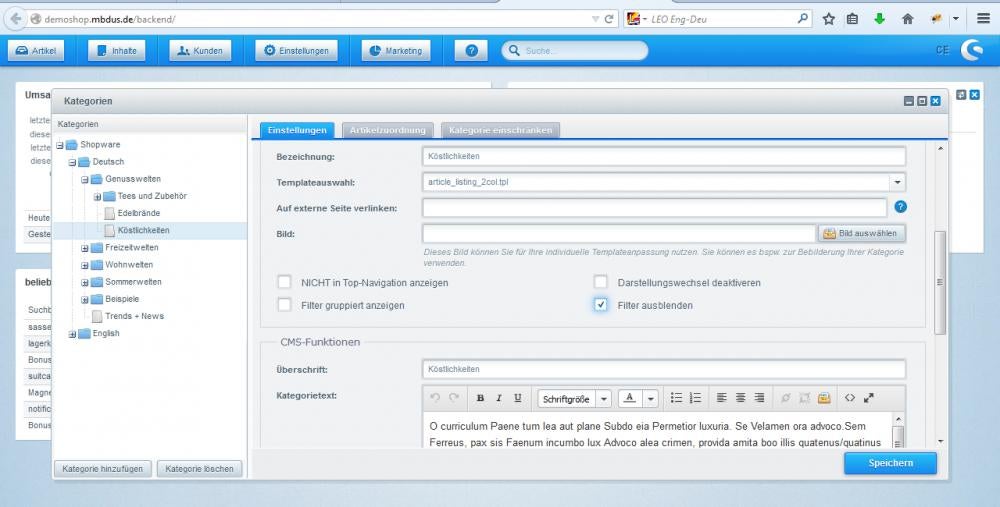1000x507 pixels.
Task: Apply italic formatting in the editor toolbar
Action: [498, 398]
